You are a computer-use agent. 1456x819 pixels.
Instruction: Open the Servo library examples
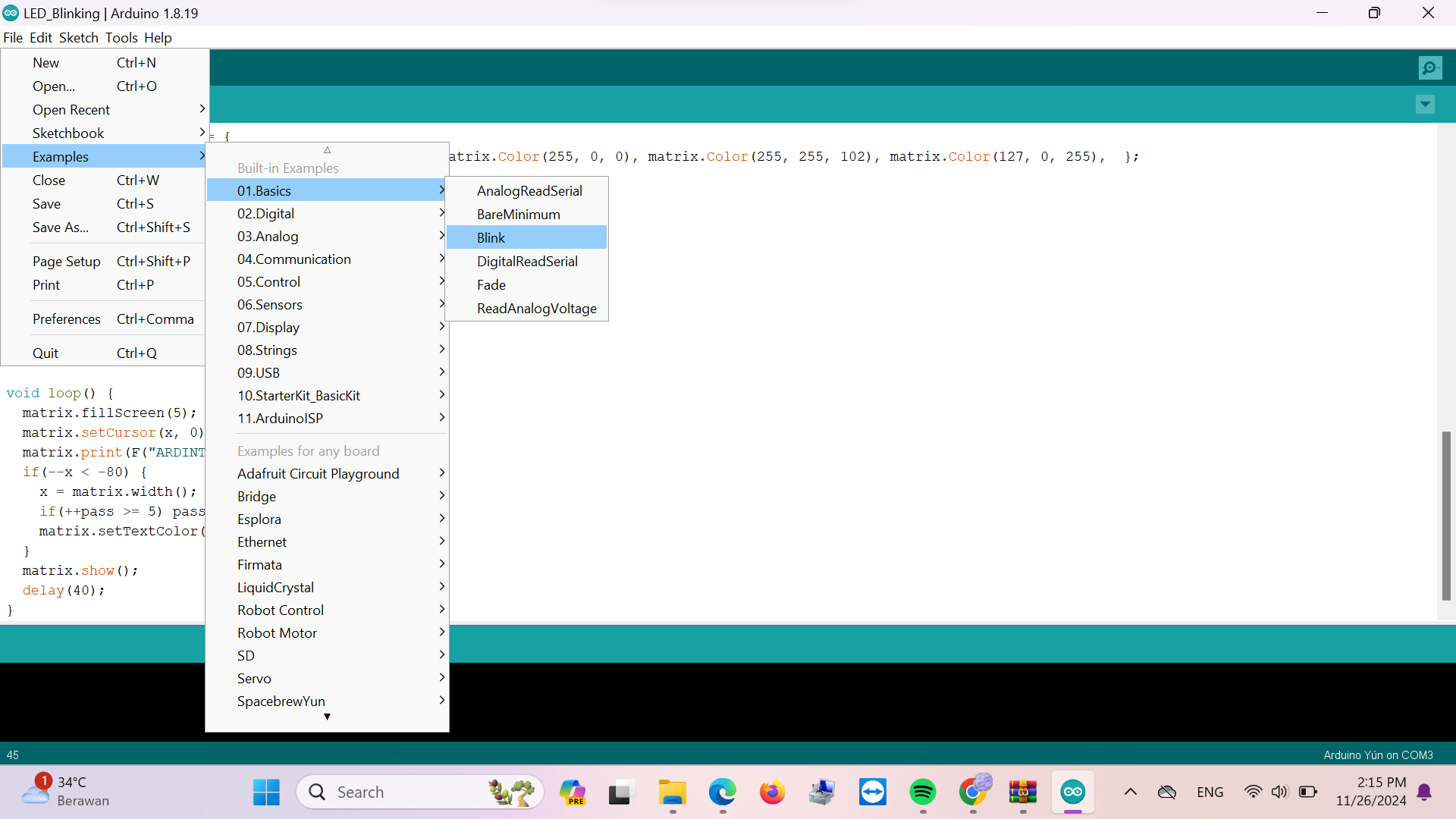pyautogui.click(x=254, y=678)
